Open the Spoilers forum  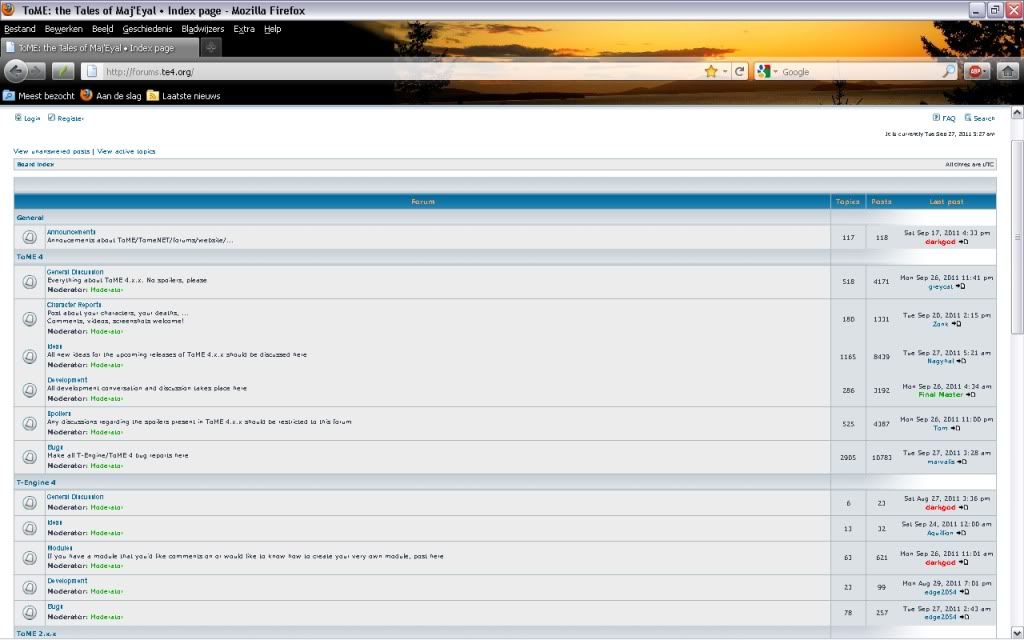coord(59,413)
